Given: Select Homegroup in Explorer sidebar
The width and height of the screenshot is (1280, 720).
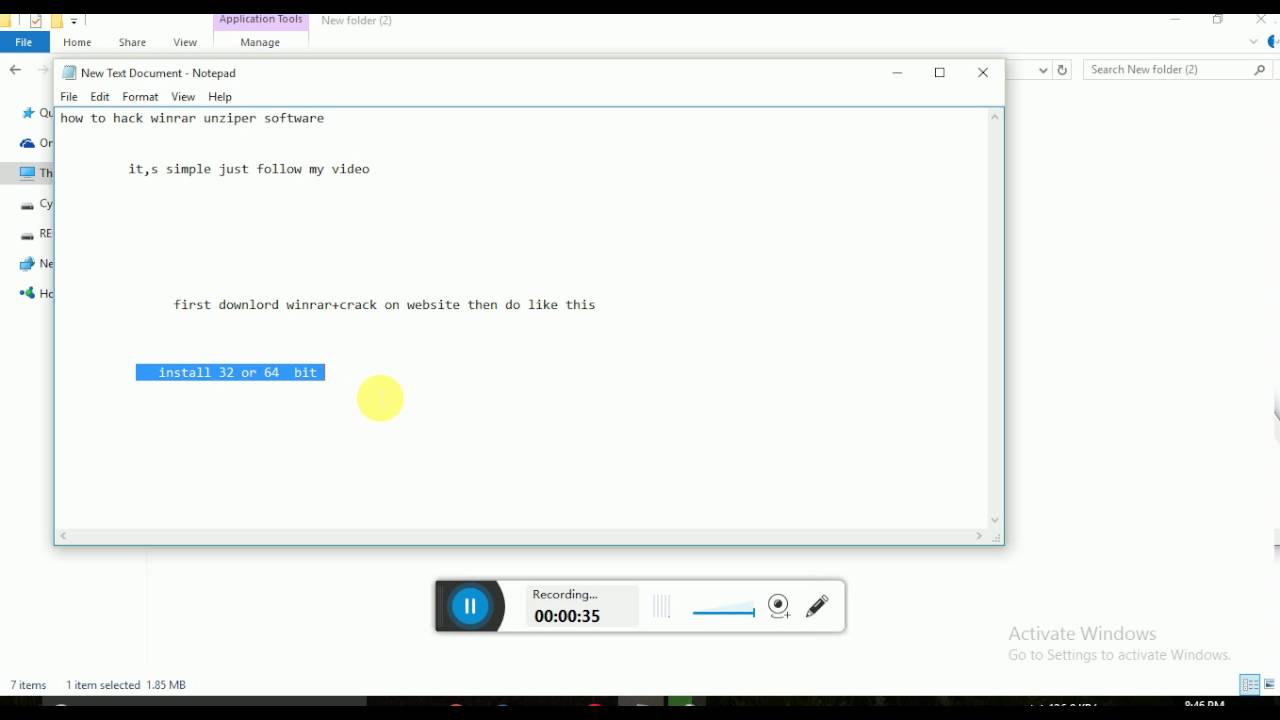Looking at the screenshot, I should [x=37, y=294].
